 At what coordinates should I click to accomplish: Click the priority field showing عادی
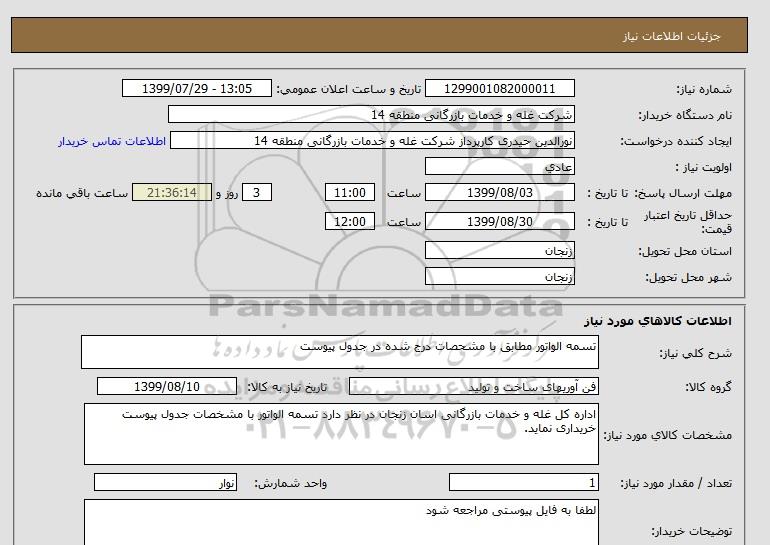pyautogui.click(x=499, y=167)
